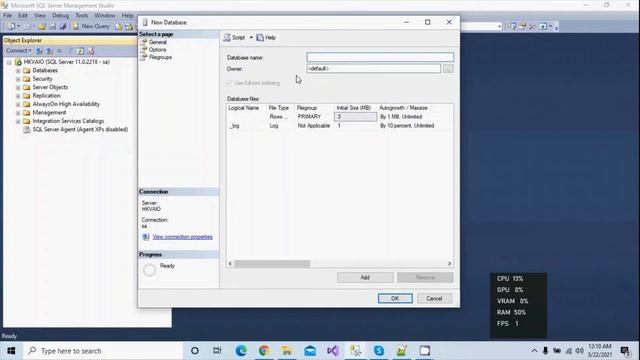Click the New Project icon in main toolbar
The image size is (640, 360).
tap(11, 27)
